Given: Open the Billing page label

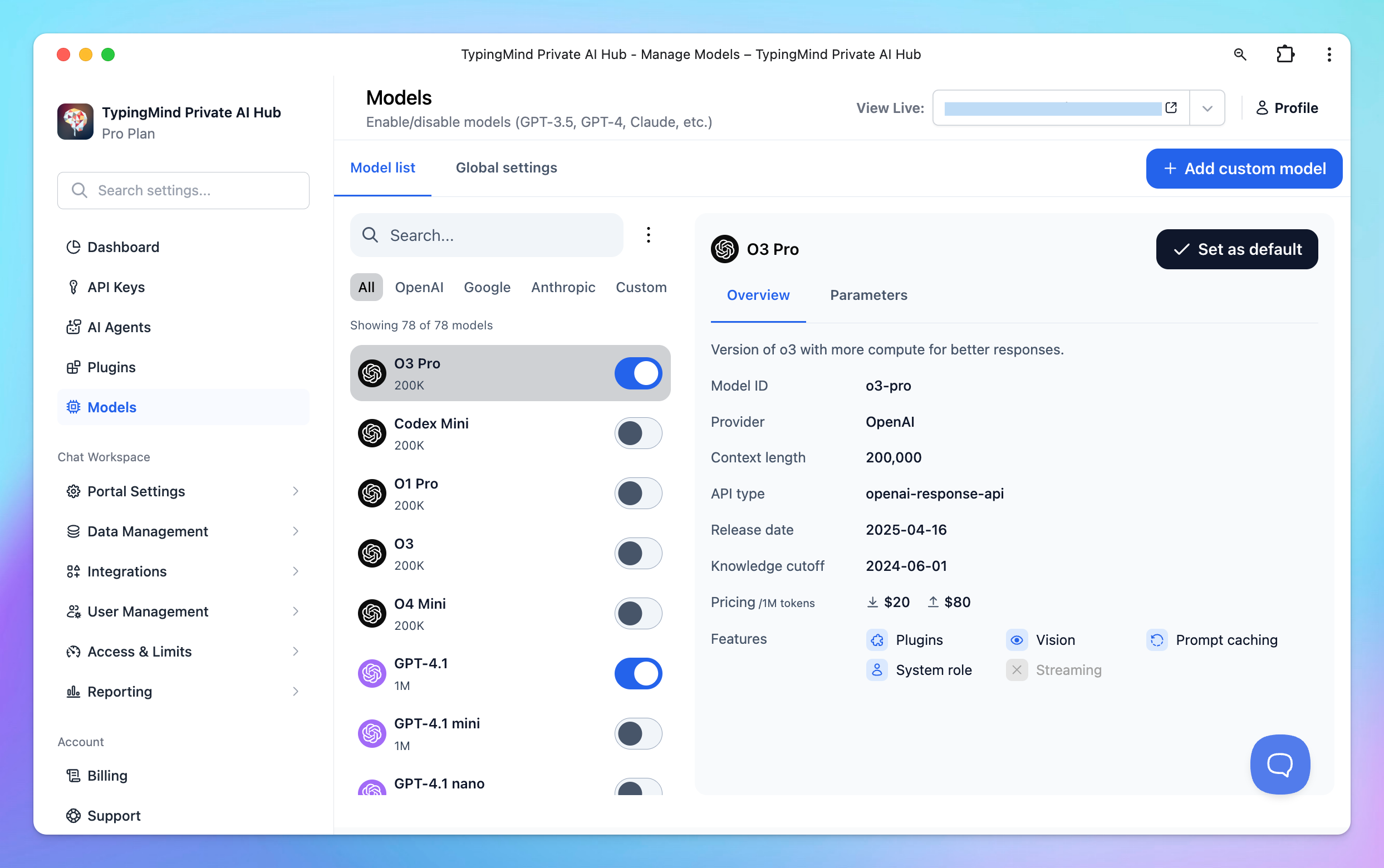Looking at the screenshot, I should [107, 776].
